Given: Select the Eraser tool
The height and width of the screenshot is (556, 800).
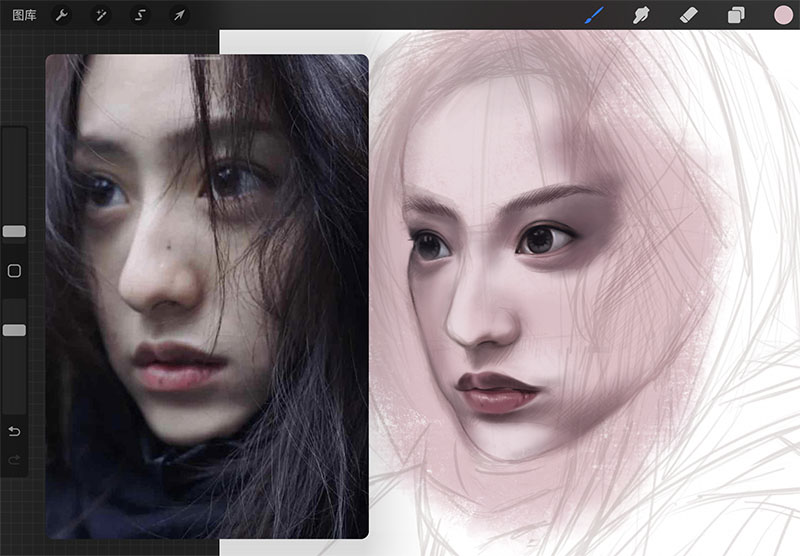Looking at the screenshot, I should (x=688, y=15).
